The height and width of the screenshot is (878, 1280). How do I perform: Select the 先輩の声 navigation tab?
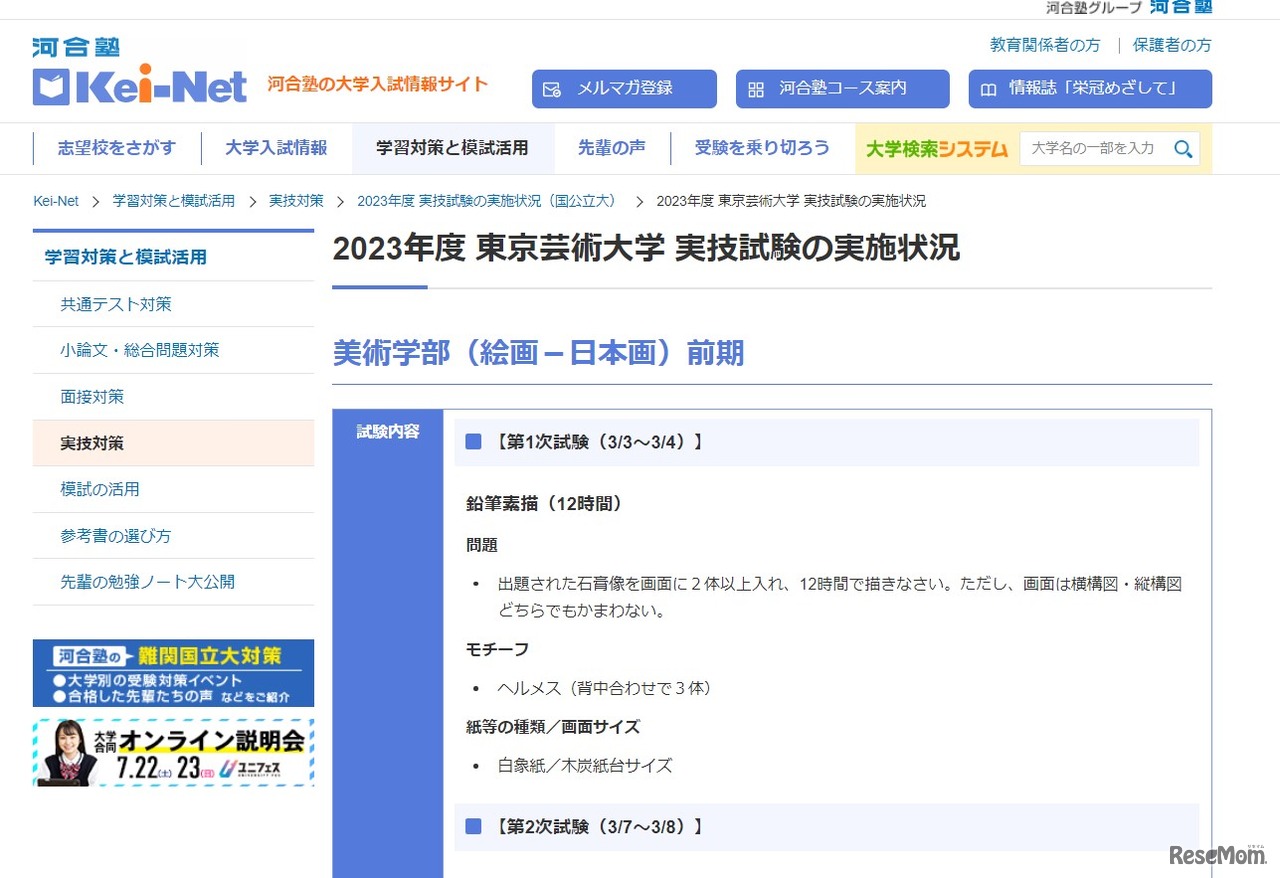pos(611,148)
